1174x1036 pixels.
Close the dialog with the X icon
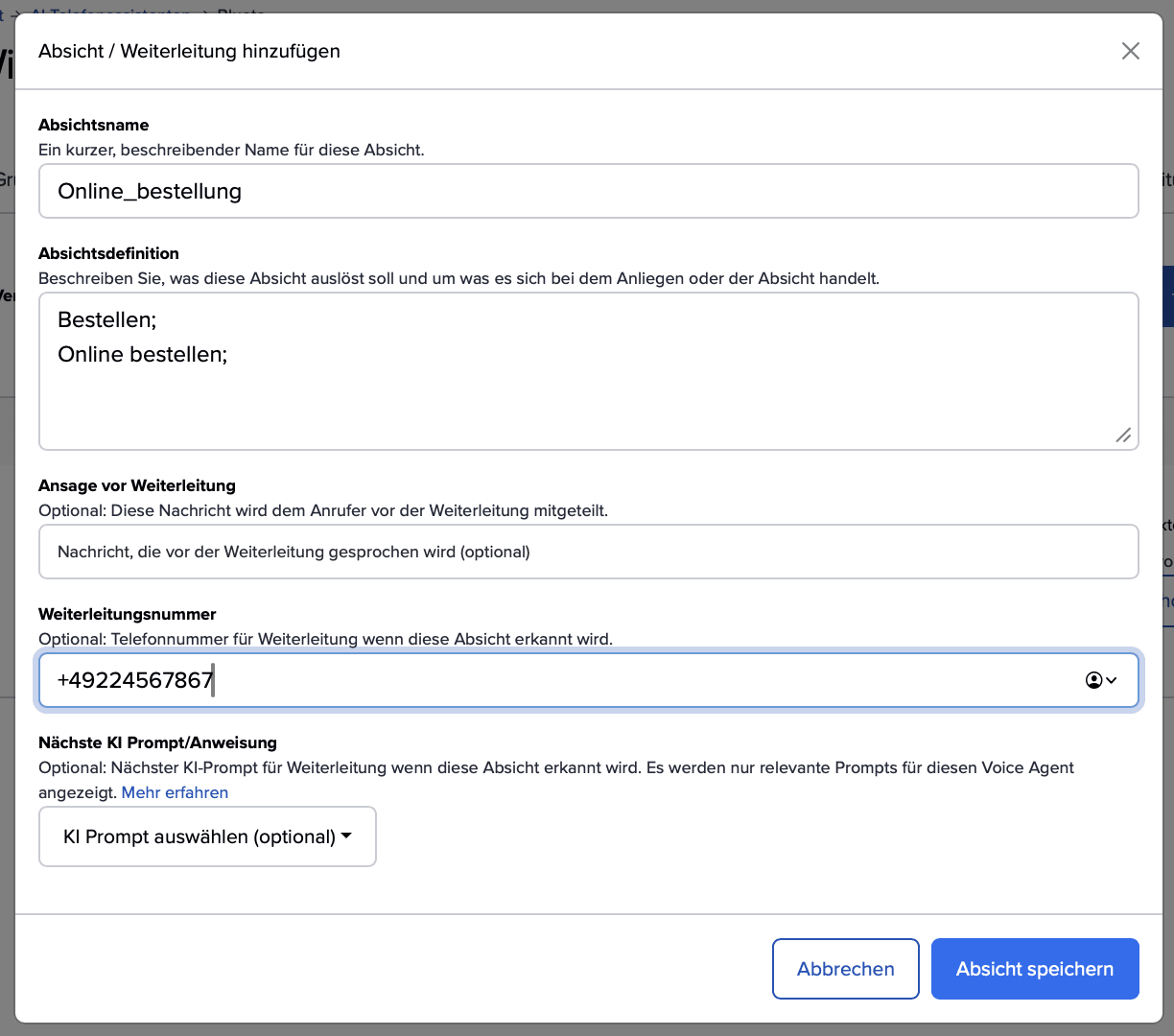(x=1131, y=51)
